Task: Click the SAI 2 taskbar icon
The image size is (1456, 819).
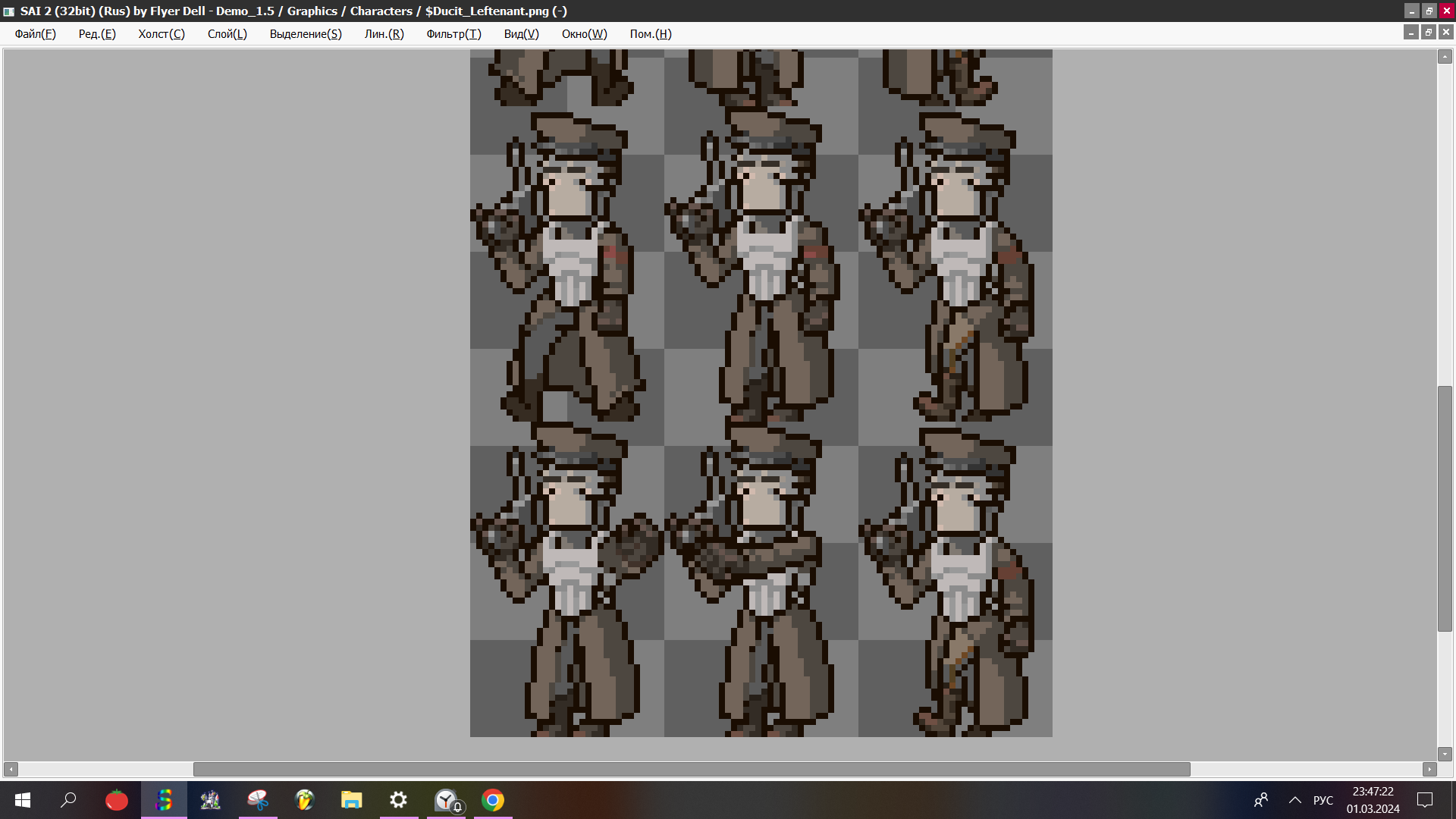Action: coord(164,800)
